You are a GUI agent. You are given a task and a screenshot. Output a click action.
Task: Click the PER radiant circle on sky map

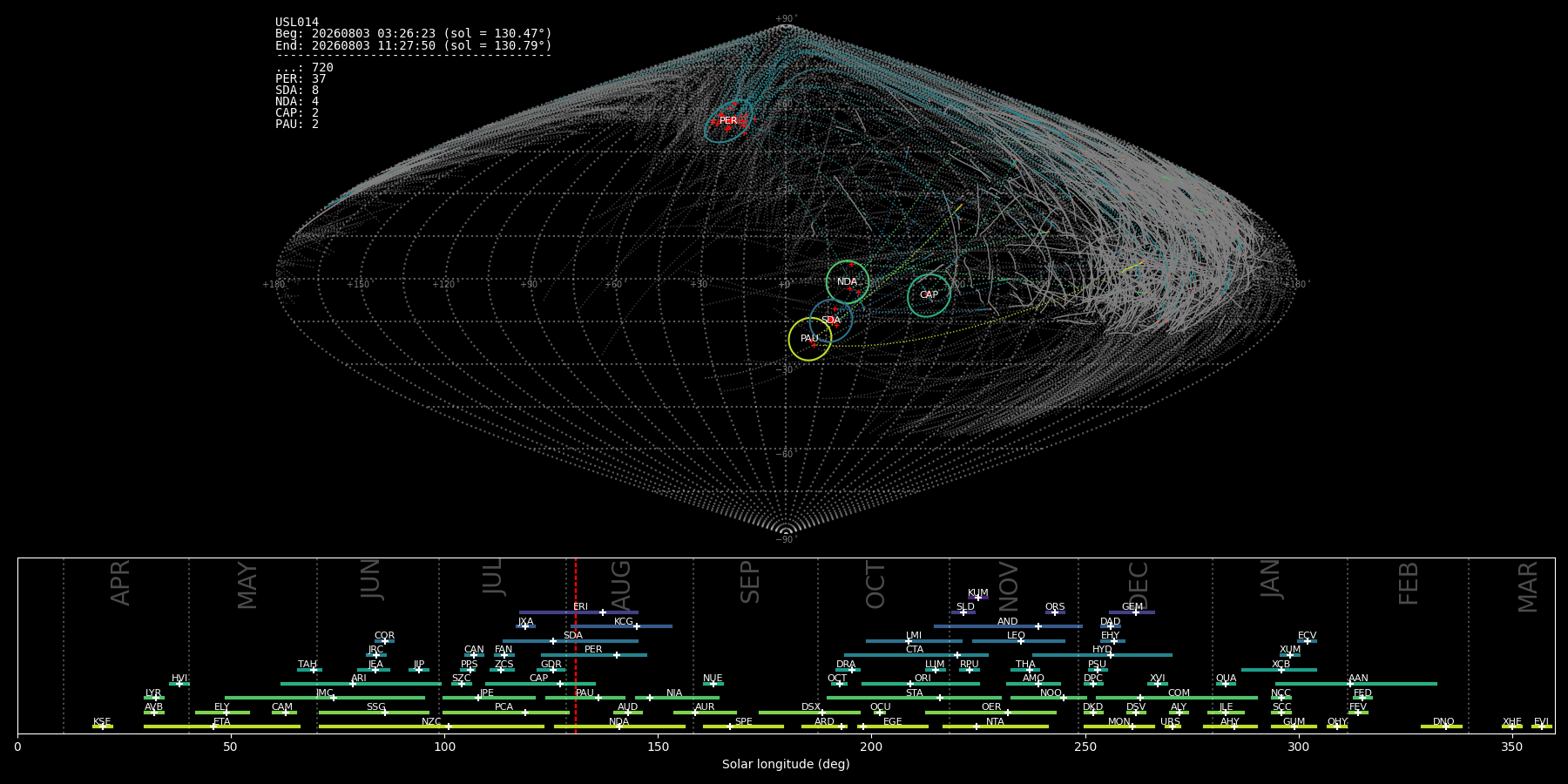tap(728, 121)
